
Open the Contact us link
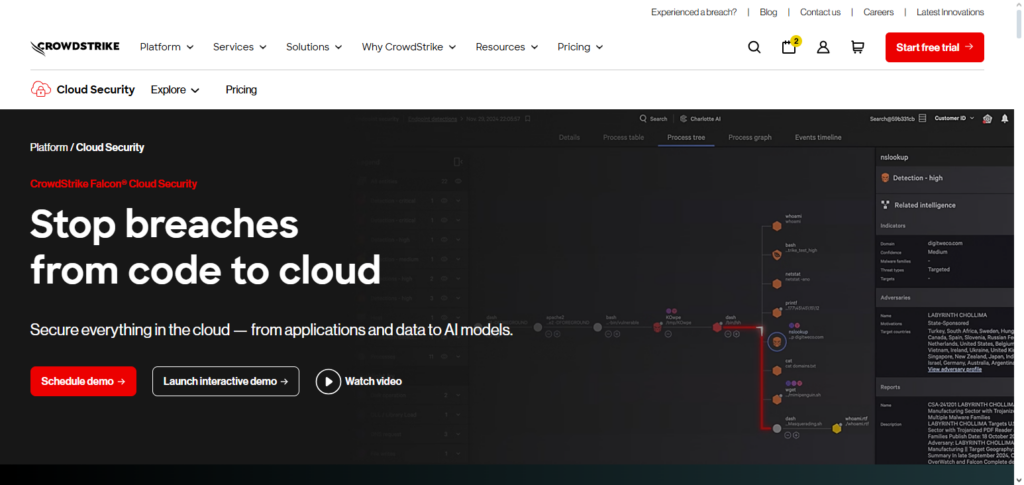click(x=820, y=12)
